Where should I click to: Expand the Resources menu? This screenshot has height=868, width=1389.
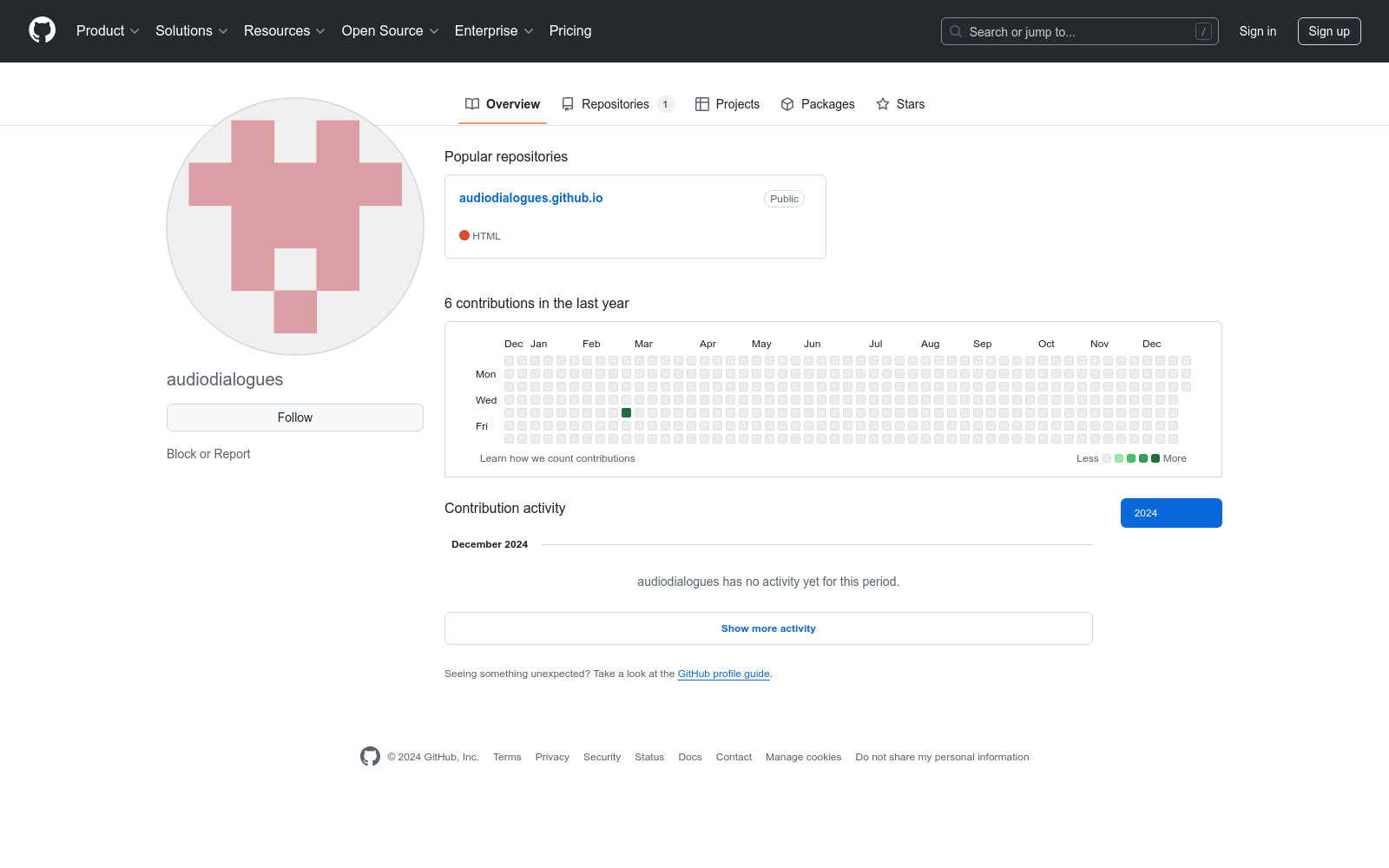(x=285, y=31)
